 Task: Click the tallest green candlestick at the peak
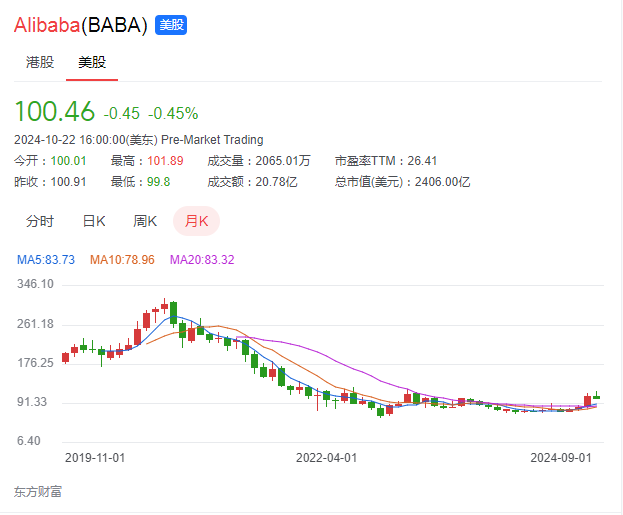pyautogui.click(x=173, y=313)
